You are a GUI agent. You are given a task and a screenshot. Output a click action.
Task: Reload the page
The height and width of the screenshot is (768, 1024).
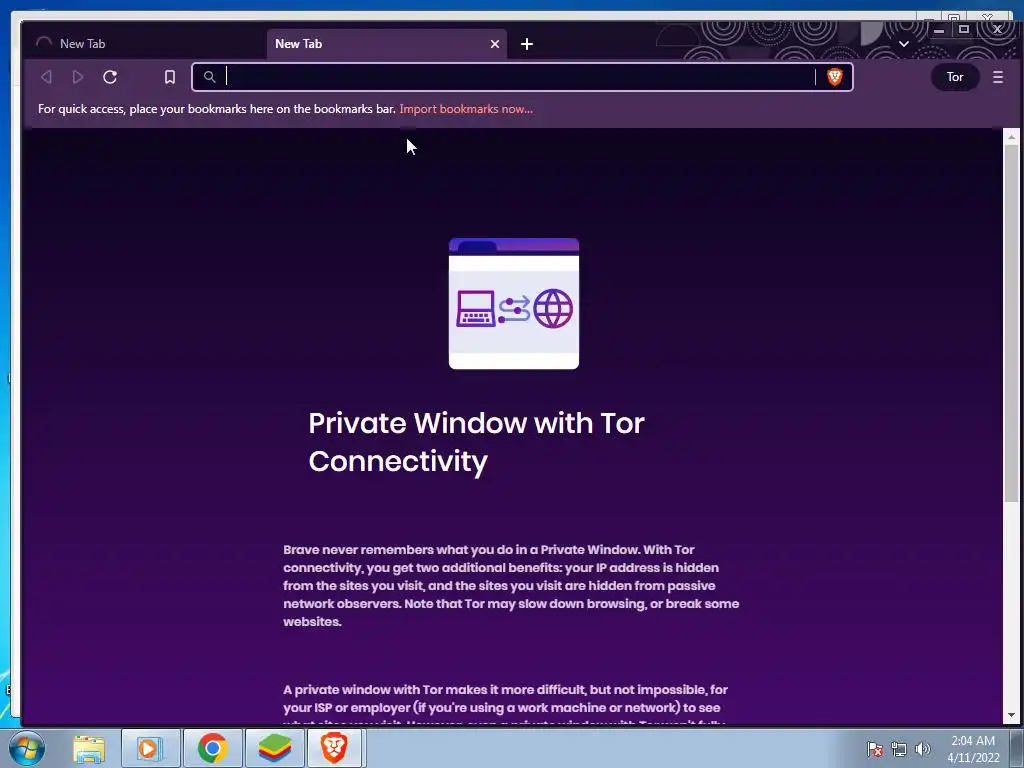tap(110, 77)
